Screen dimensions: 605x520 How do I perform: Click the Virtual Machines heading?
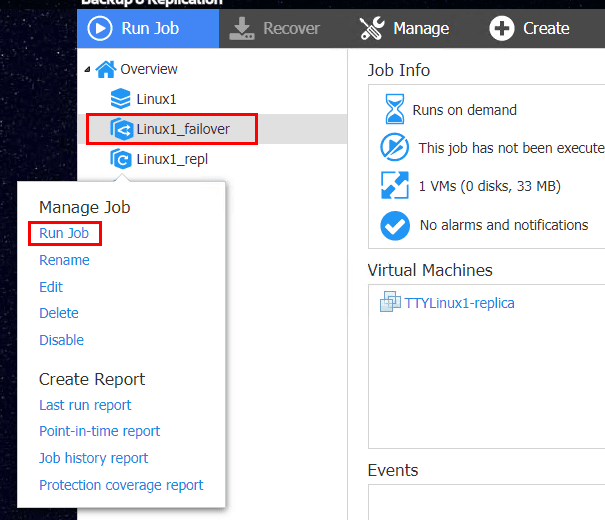point(430,270)
